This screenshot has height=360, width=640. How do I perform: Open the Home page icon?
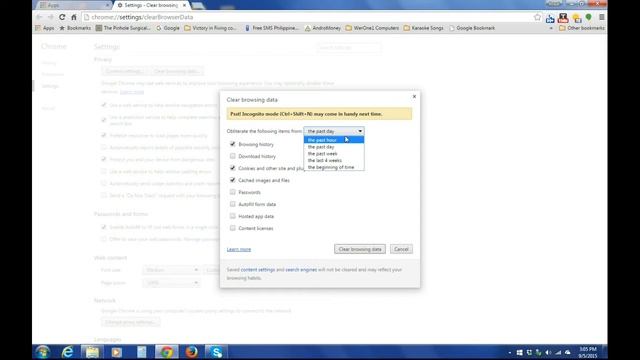[x=74, y=17]
